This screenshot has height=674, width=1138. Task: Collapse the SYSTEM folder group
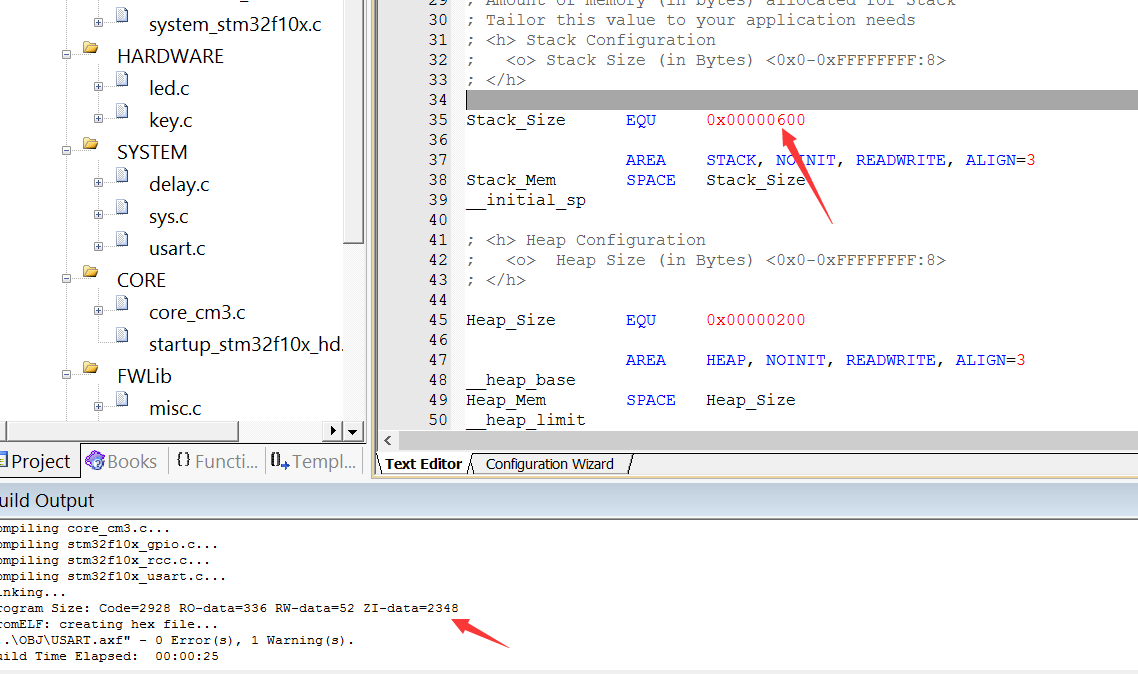[66, 151]
